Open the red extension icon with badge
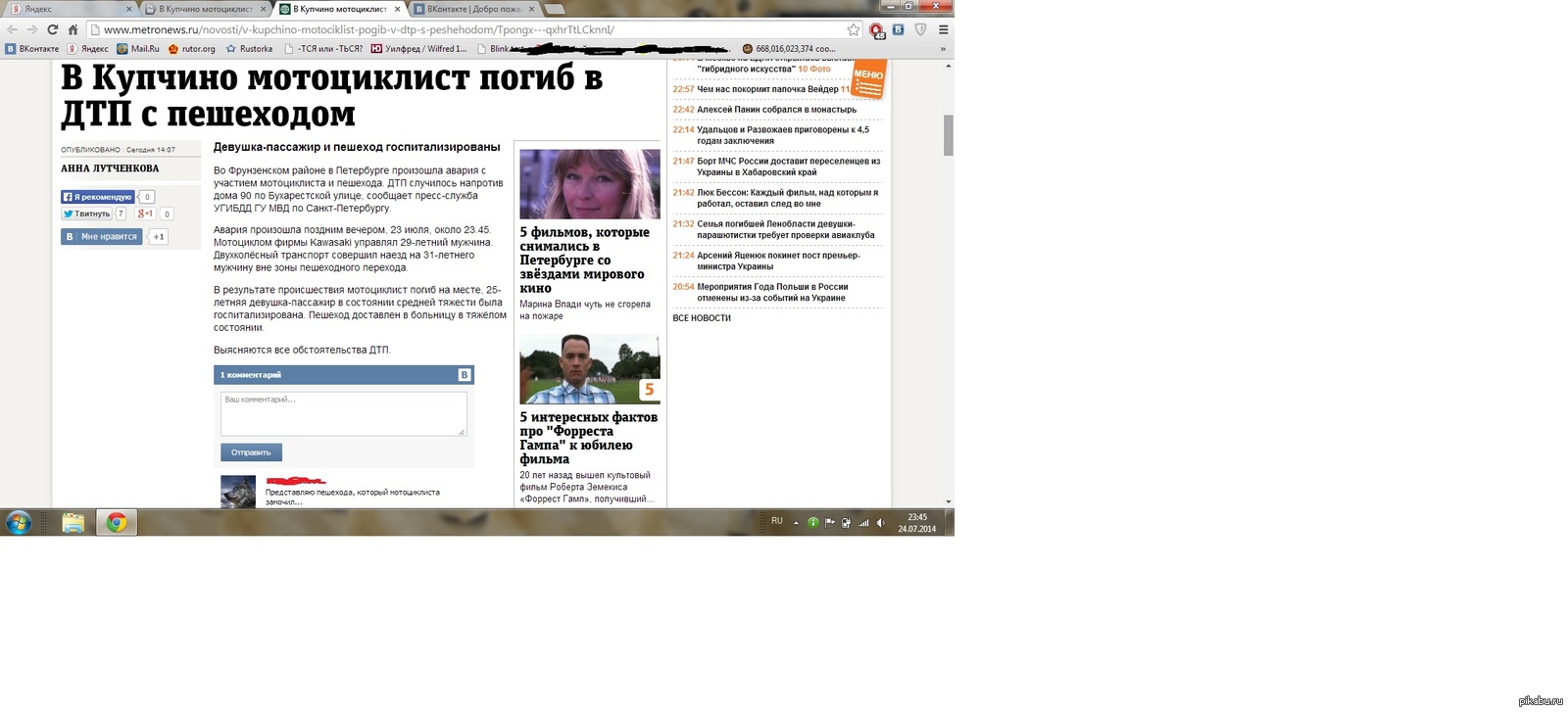Viewport: 1568px width, 712px height. point(876,30)
